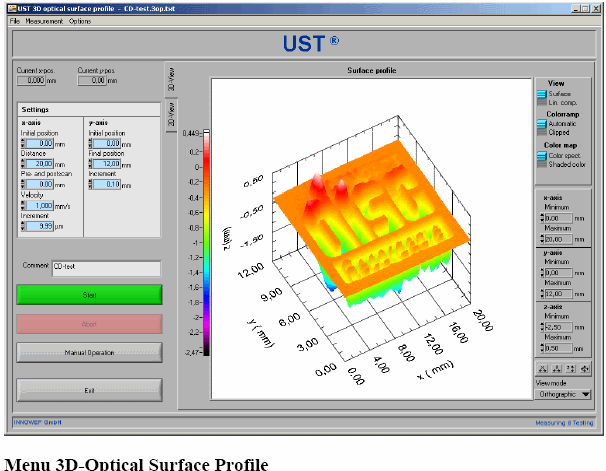
Task: Switch to the 2D-View tab
Action: [171, 114]
